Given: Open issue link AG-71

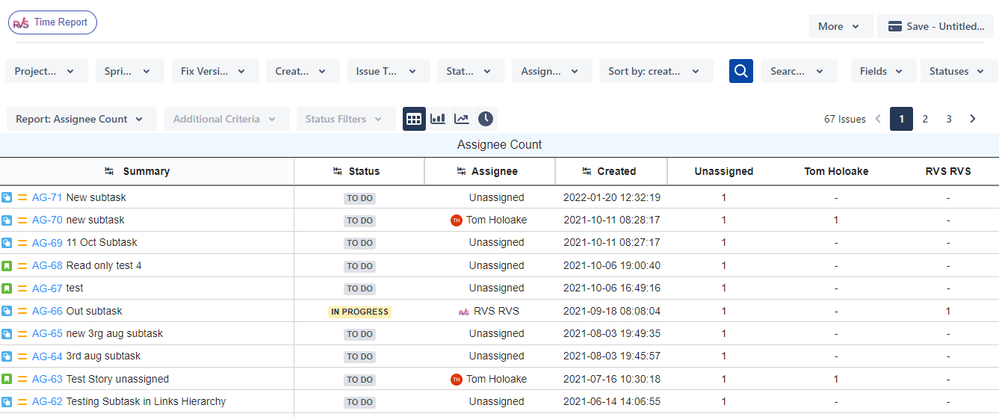Looking at the screenshot, I should click(x=47, y=198).
